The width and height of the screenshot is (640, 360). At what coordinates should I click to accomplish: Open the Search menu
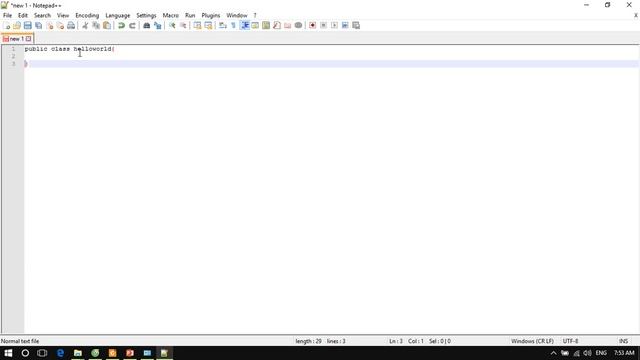point(42,15)
